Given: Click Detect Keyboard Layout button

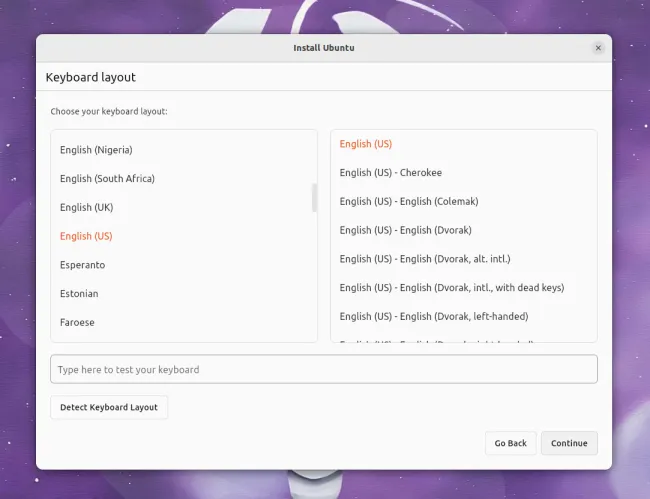Looking at the screenshot, I should (x=109, y=407).
